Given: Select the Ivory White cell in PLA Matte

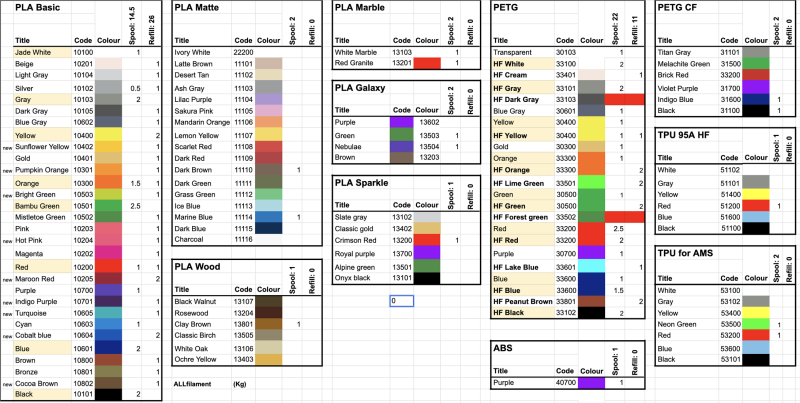Looking at the screenshot, I should pos(203,52).
